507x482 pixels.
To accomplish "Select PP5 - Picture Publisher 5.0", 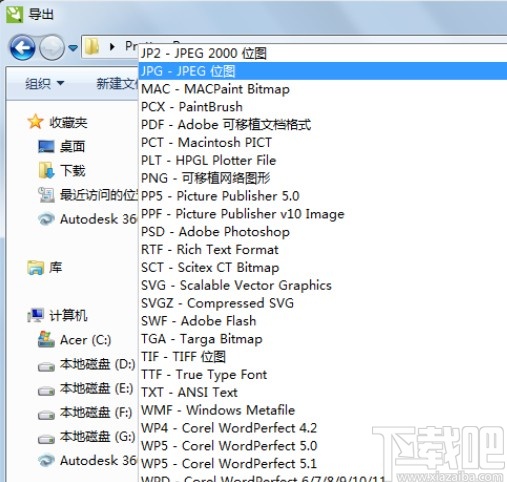I will click(x=322, y=196).
